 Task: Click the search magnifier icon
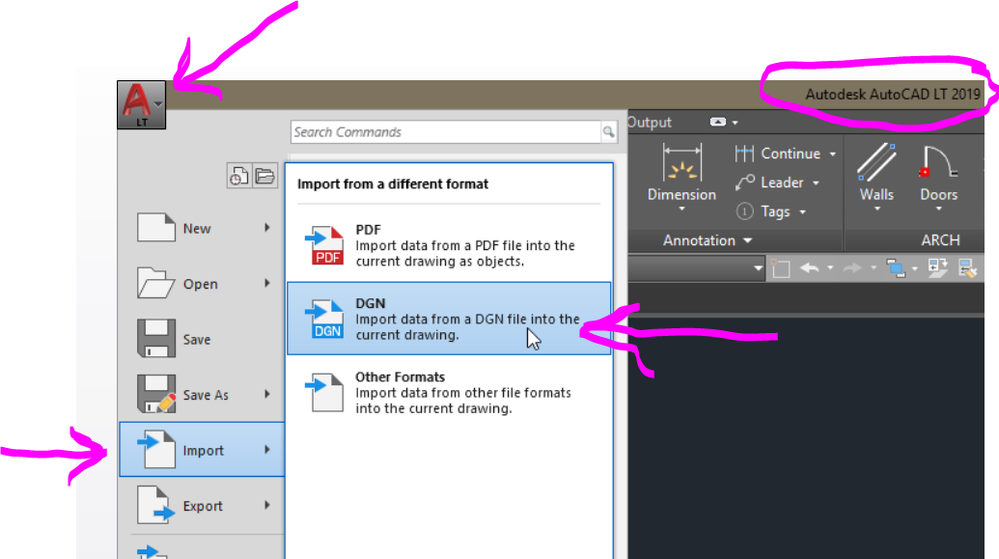608,132
